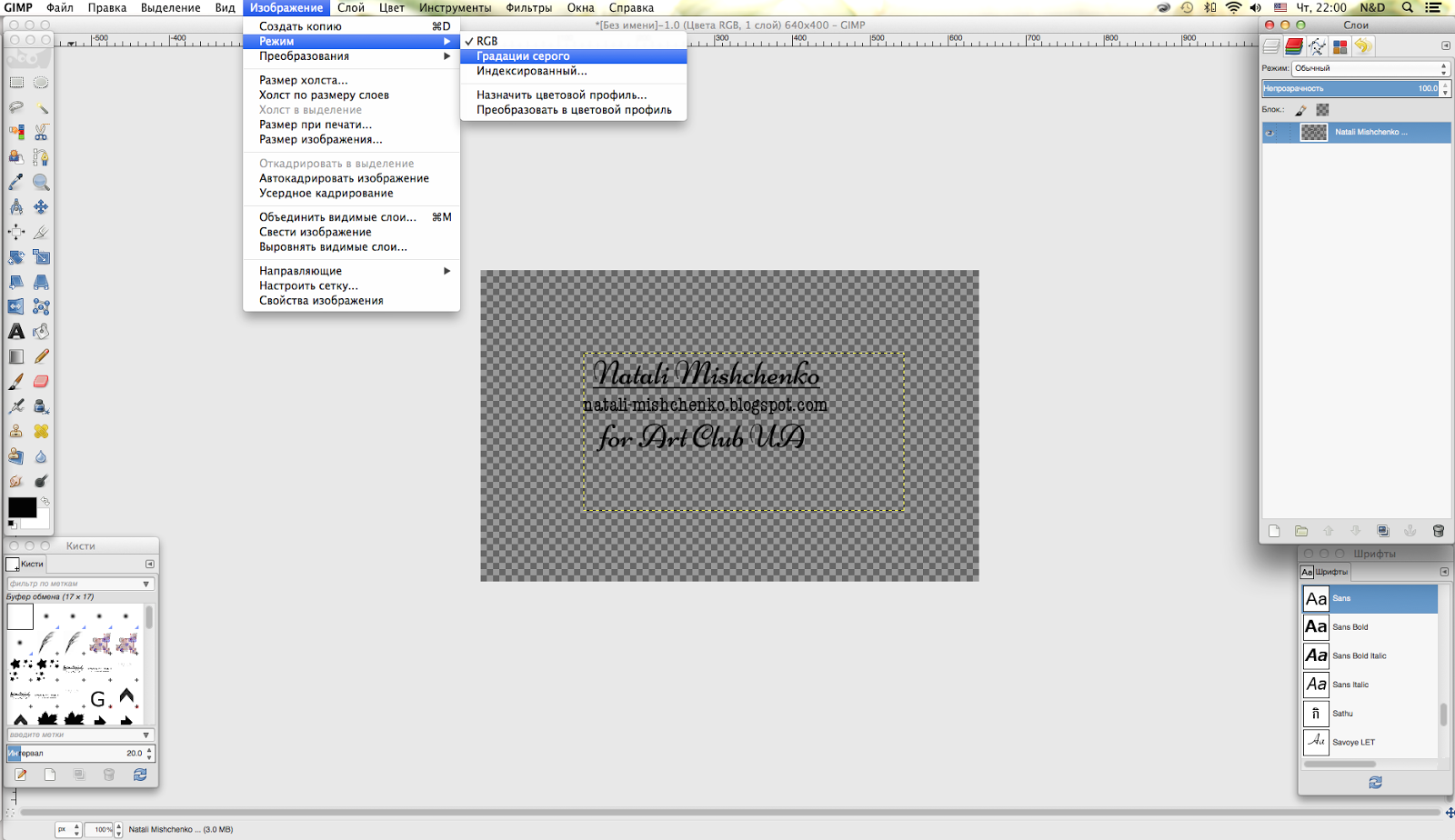Open the brush editor icon
Image resolution: width=1455 pixels, height=840 pixels.
pyautogui.click(x=20, y=775)
